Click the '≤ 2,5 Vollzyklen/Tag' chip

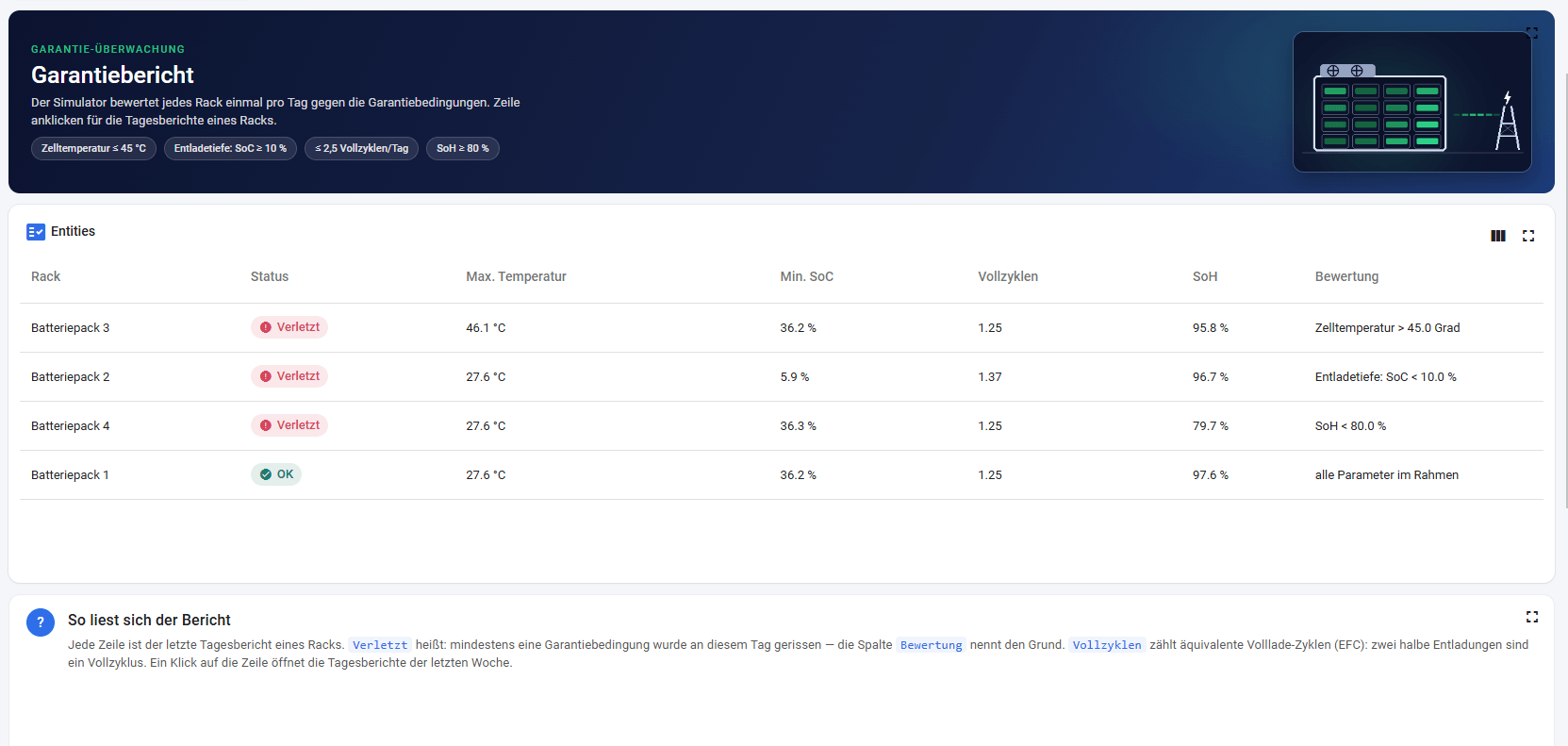361,148
